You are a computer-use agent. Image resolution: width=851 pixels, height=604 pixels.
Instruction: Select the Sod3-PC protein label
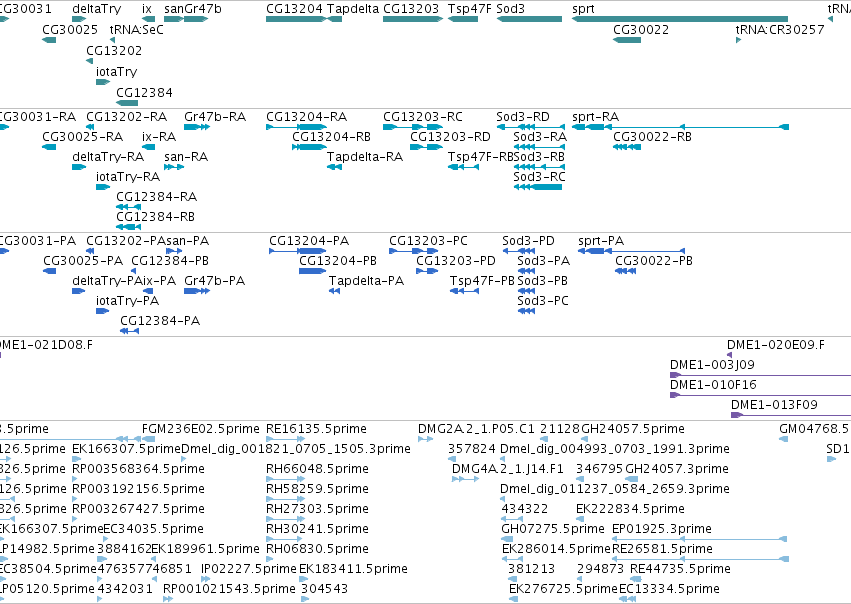pyautogui.click(x=543, y=301)
